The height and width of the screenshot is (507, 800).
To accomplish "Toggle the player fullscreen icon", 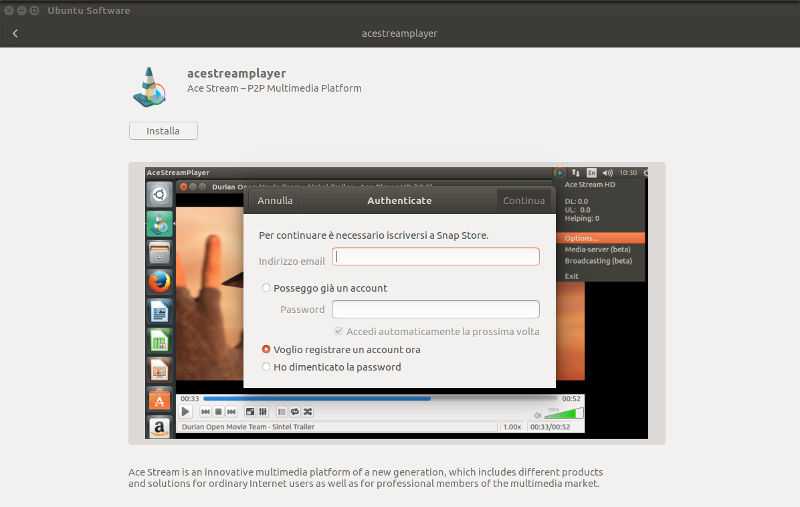I will [250, 412].
